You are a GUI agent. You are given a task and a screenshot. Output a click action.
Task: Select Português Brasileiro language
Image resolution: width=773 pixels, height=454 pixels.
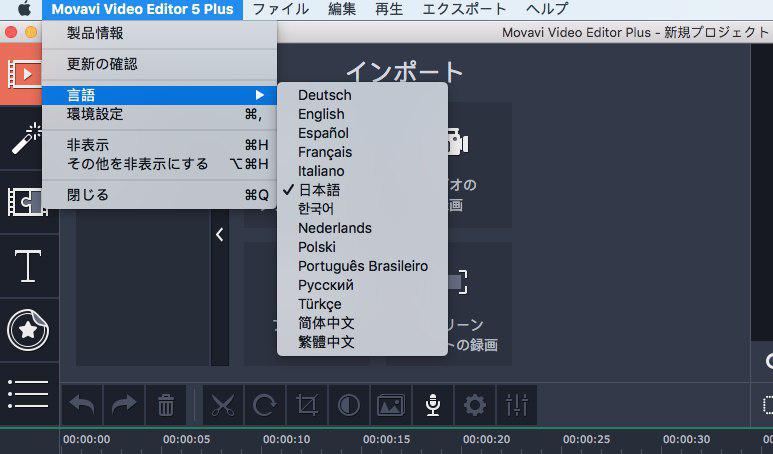pos(362,266)
